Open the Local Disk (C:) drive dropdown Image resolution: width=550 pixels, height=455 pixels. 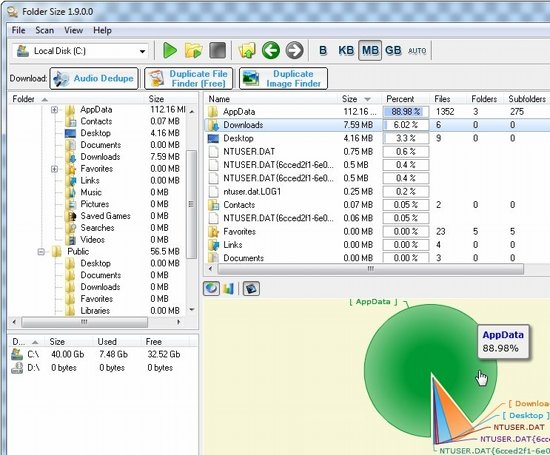142,51
